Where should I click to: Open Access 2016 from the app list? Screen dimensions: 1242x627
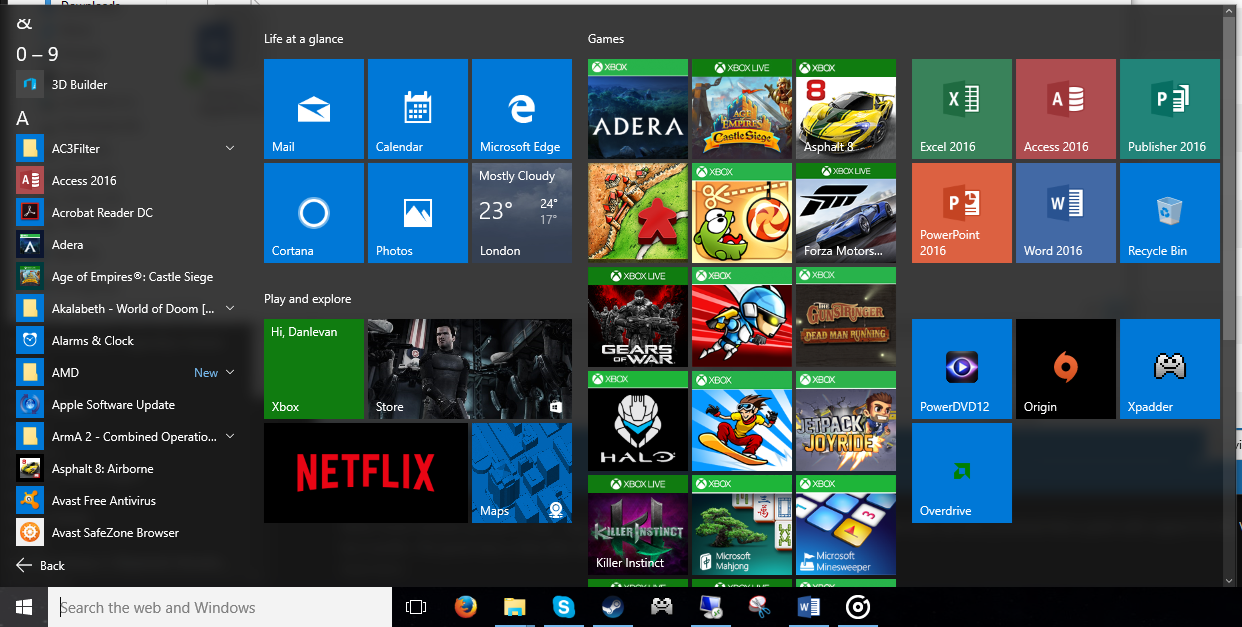(x=127, y=180)
